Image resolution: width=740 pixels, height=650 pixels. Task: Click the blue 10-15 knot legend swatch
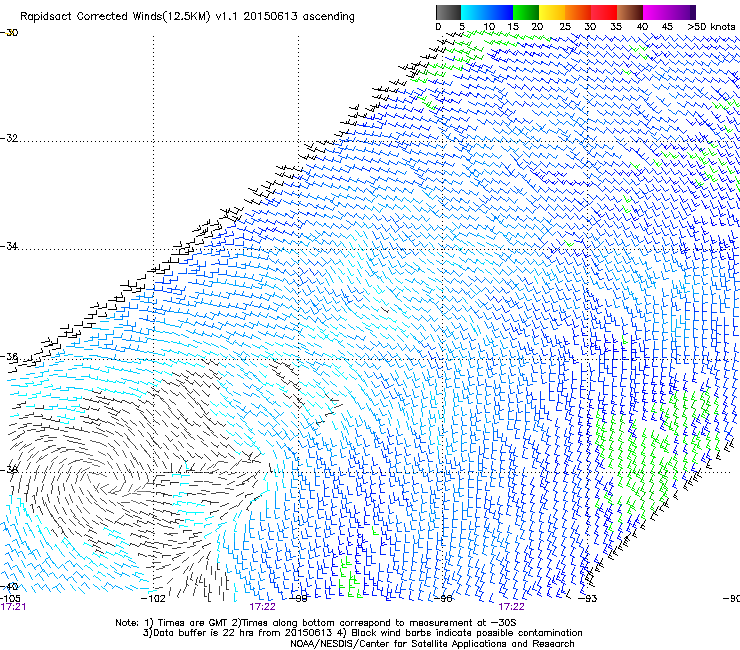pos(500,12)
